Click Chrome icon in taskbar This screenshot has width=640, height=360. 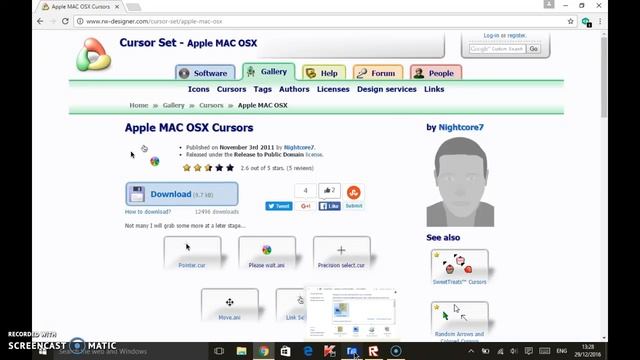click(264, 351)
